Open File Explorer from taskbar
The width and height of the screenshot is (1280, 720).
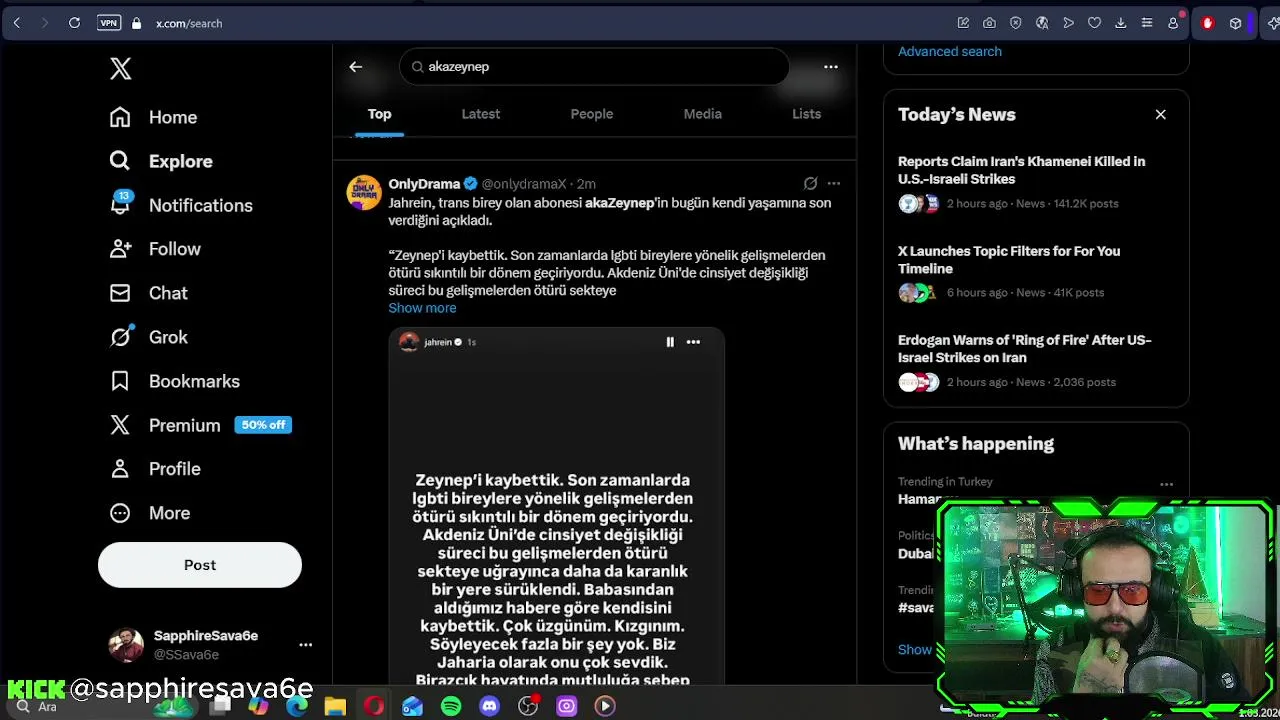tap(335, 706)
